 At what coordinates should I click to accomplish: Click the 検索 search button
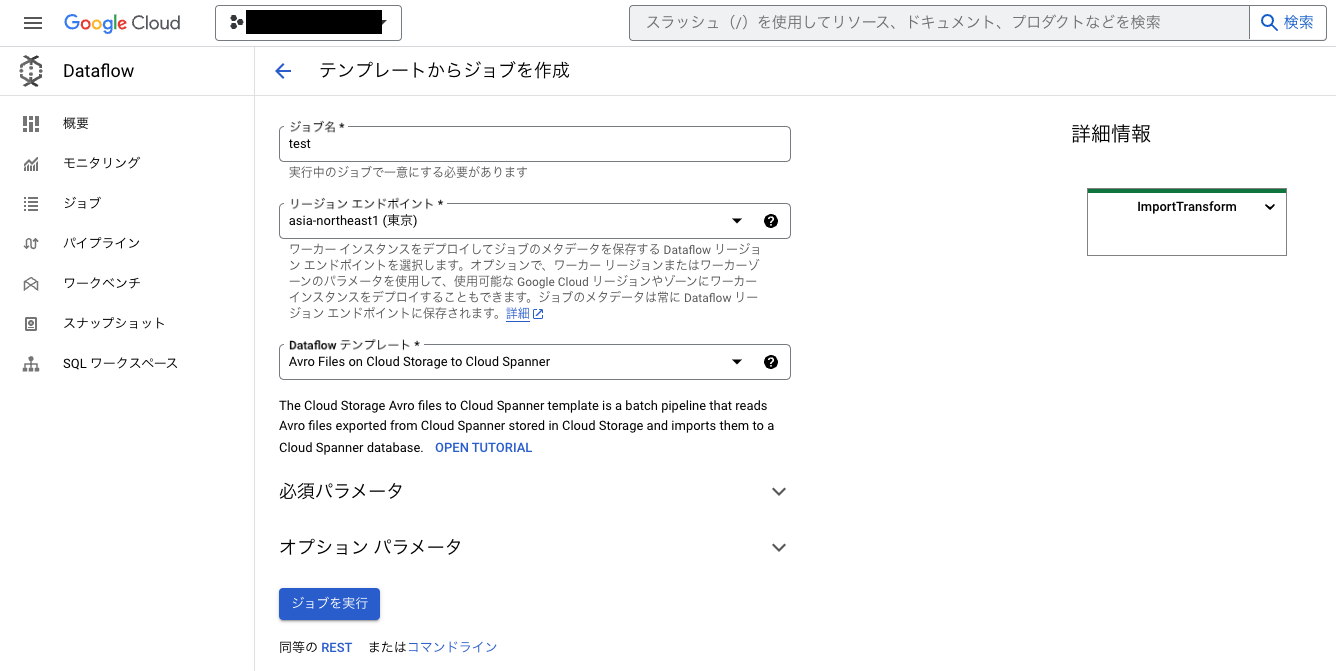pyautogui.click(x=1288, y=23)
